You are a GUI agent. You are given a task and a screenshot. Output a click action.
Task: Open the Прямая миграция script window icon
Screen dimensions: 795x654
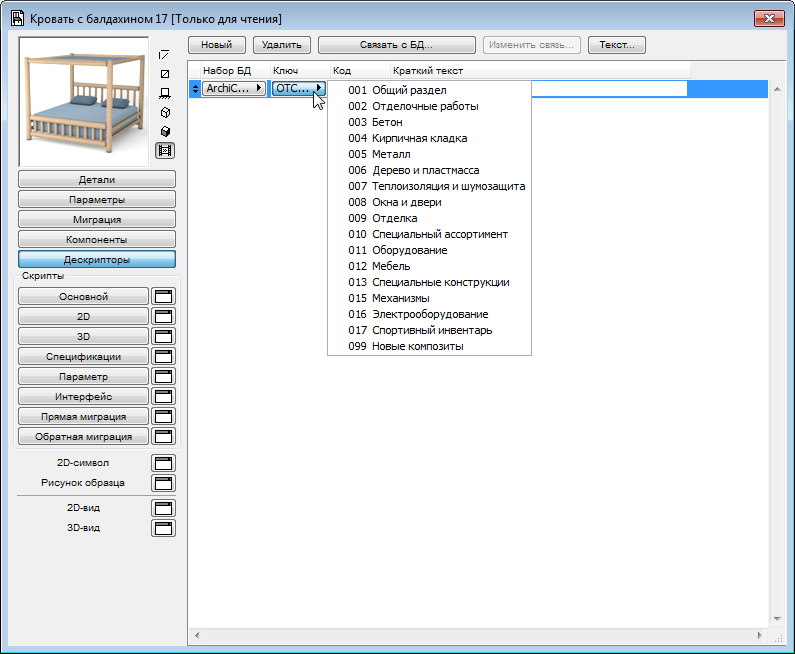[x=163, y=417]
